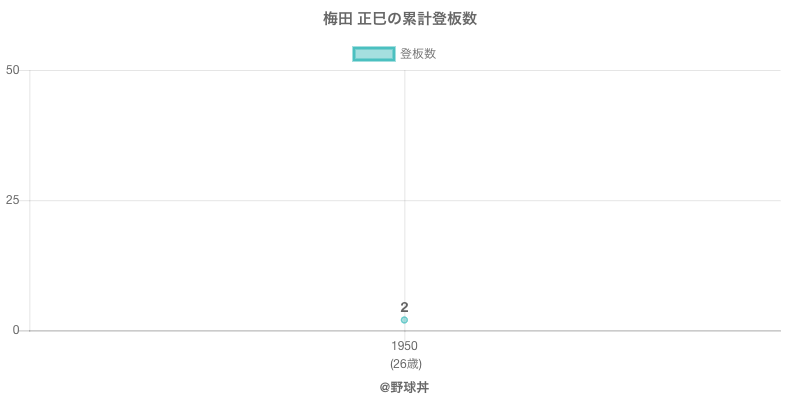Viewport: 800px width, 400px height.
Task: Click the x-axis year label 1950
Action: (x=404, y=346)
